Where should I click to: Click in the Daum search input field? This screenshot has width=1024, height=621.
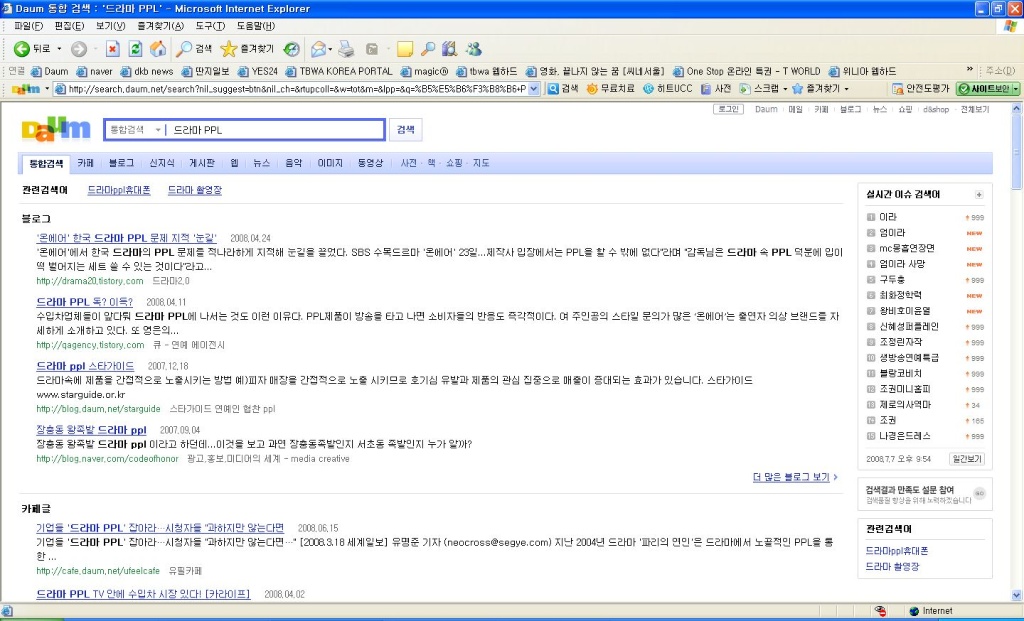(276, 130)
